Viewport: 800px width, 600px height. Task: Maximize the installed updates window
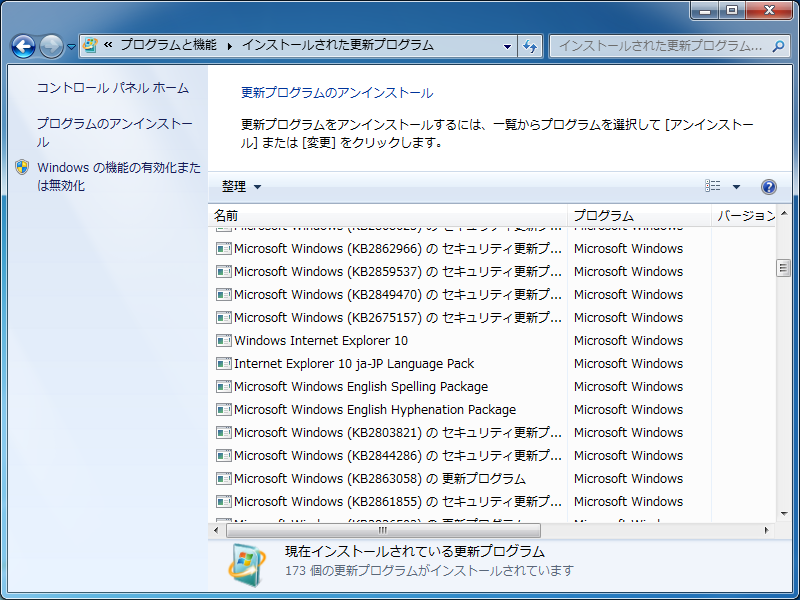(x=732, y=10)
